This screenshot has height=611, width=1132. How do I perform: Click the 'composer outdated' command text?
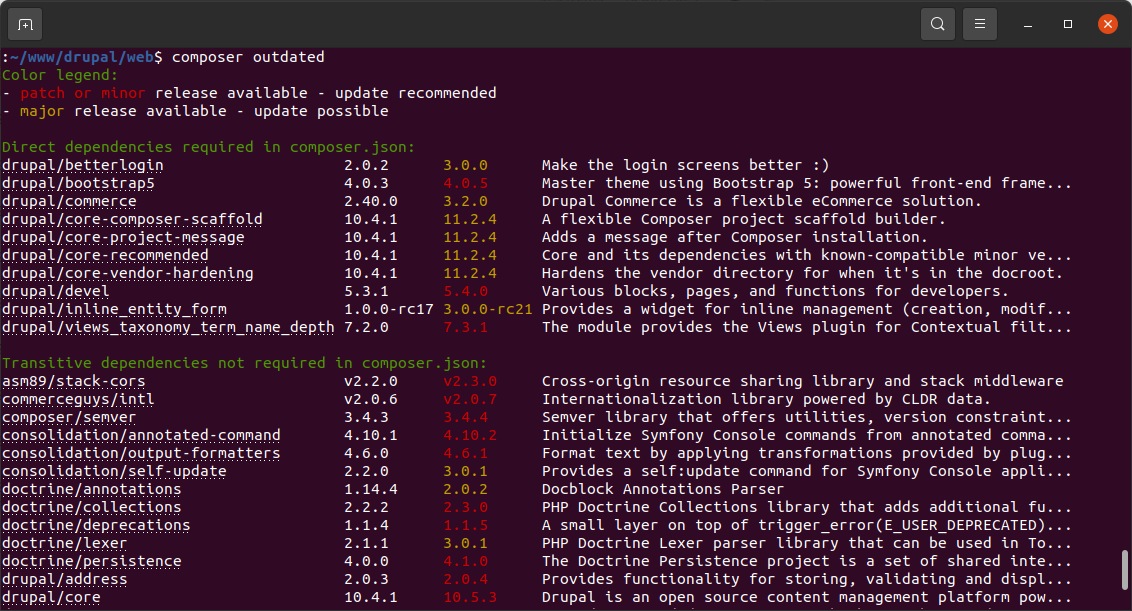pyautogui.click(x=248, y=57)
